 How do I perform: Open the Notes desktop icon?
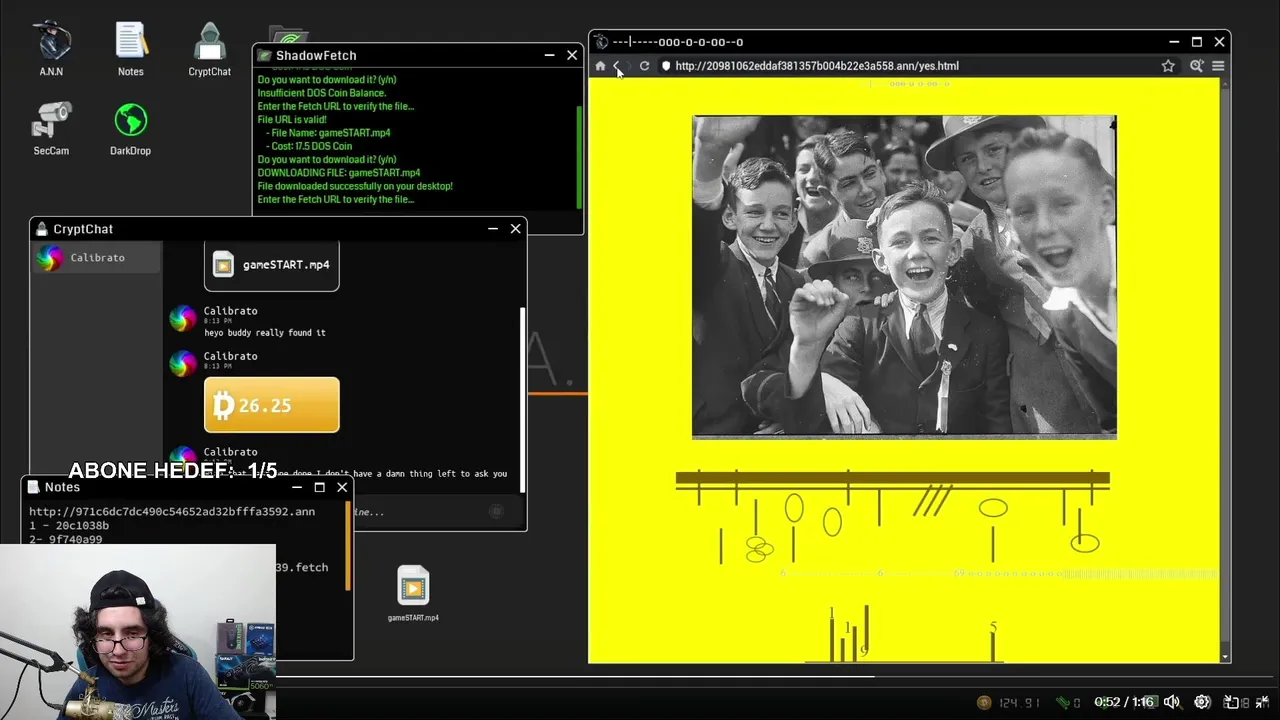tap(130, 49)
